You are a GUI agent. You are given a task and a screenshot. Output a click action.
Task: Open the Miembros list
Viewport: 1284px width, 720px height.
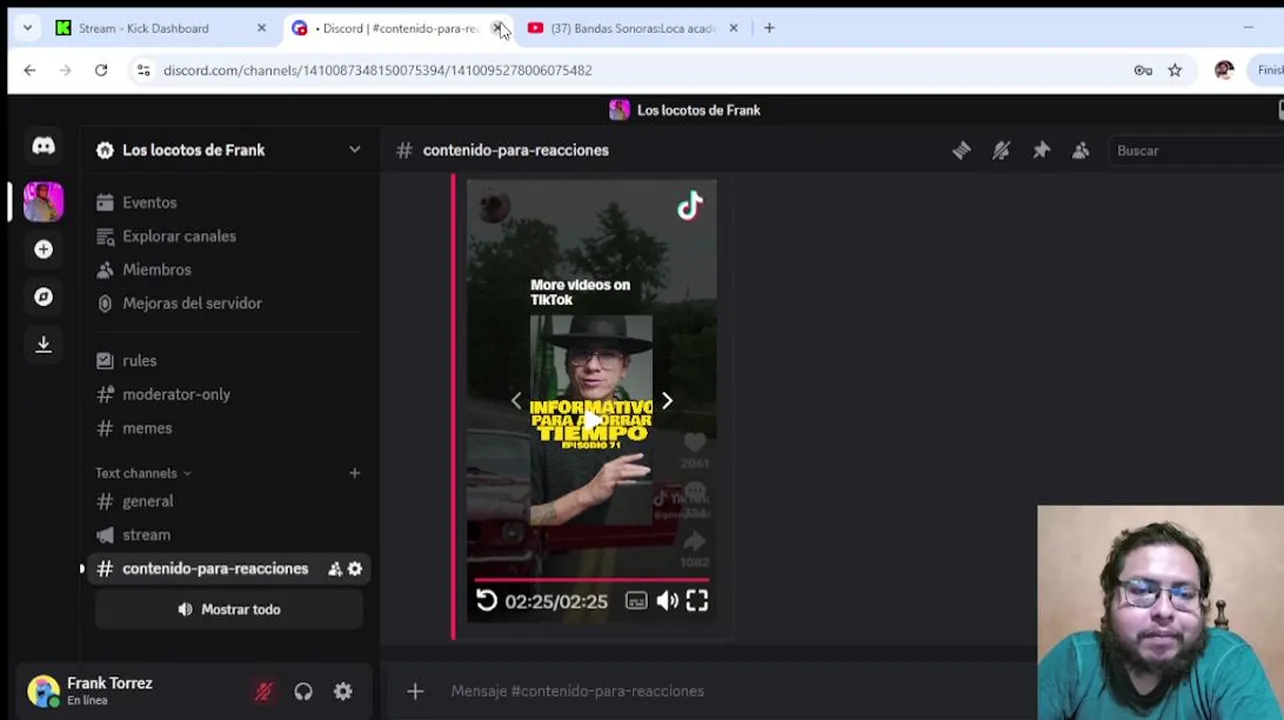[x=228, y=270]
